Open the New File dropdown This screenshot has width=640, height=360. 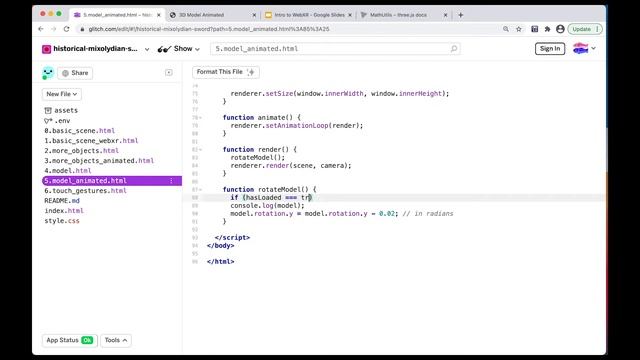(x=62, y=94)
